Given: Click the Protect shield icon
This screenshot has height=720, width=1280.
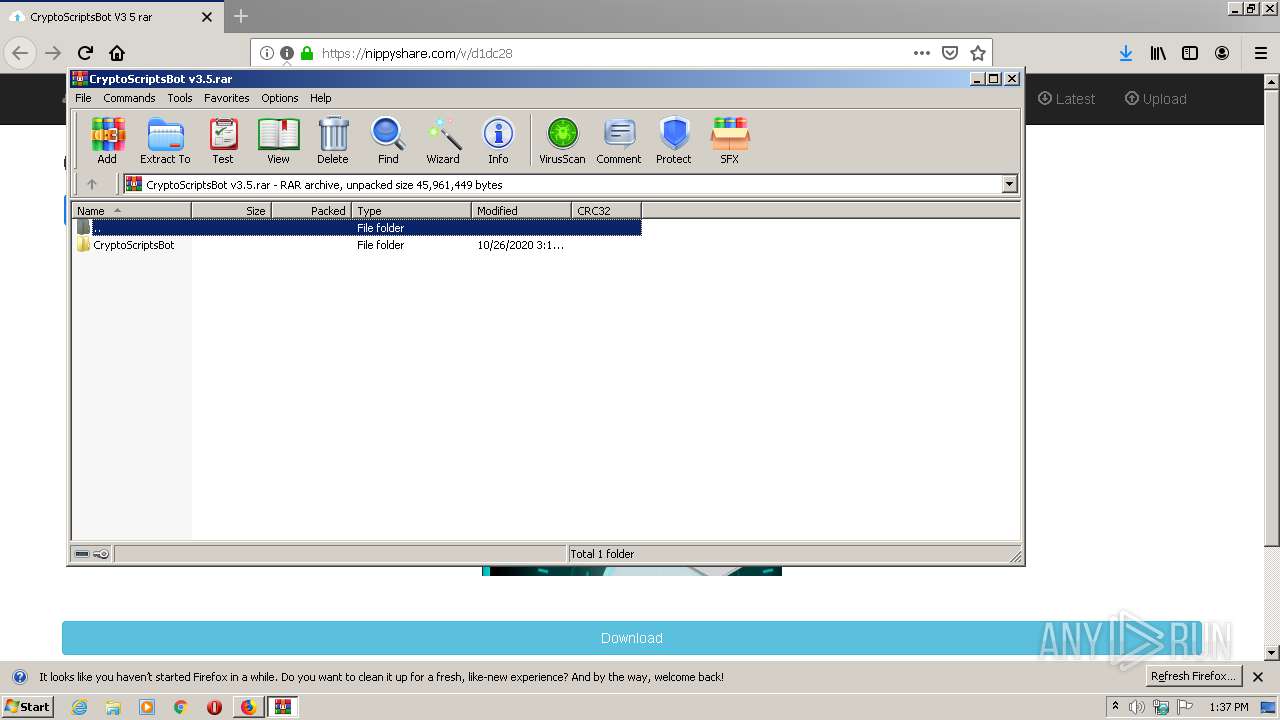Looking at the screenshot, I should pyautogui.click(x=674, y=140).
